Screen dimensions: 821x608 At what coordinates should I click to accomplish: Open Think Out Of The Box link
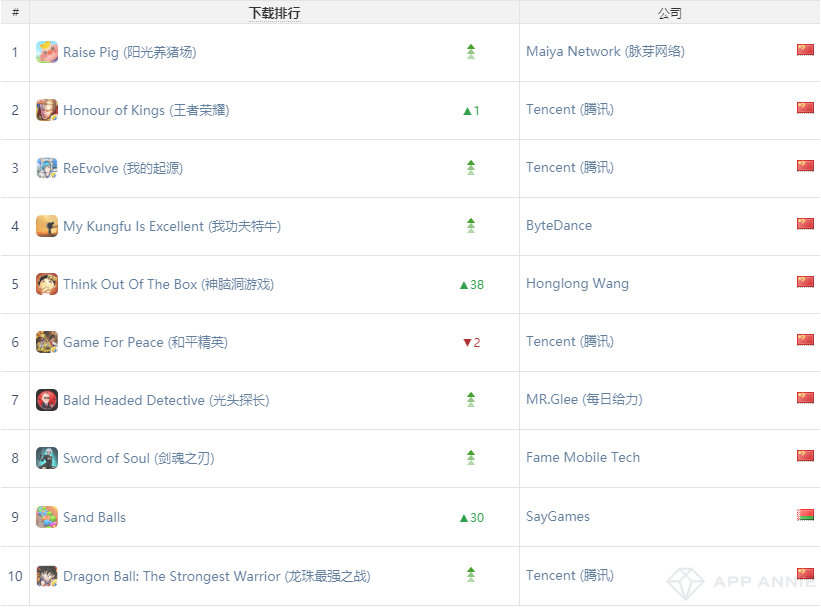pos(168,285)
